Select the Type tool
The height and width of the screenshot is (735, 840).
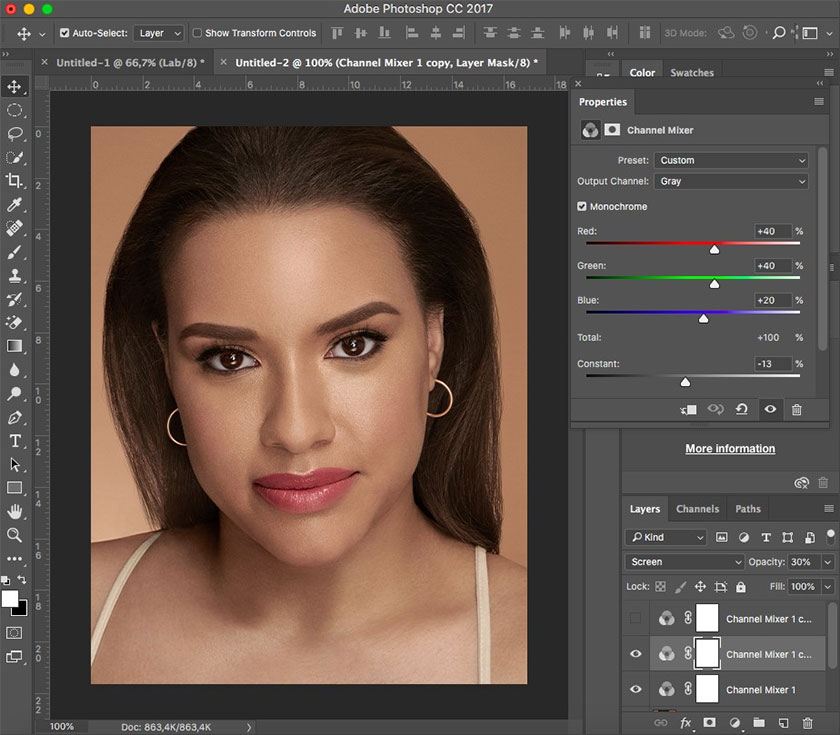(x=15, y=441)
